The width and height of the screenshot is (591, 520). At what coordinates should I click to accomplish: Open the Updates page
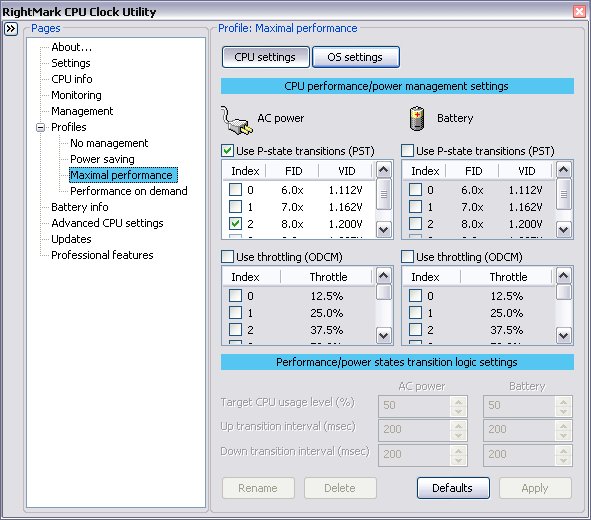(71, 239)
